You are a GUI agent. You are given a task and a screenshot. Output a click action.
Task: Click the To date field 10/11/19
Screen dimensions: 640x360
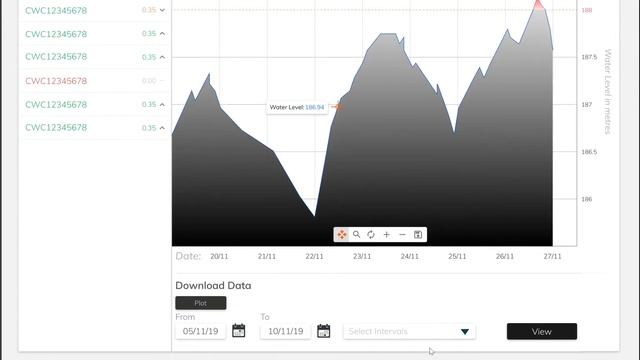(x=286, y=331)
